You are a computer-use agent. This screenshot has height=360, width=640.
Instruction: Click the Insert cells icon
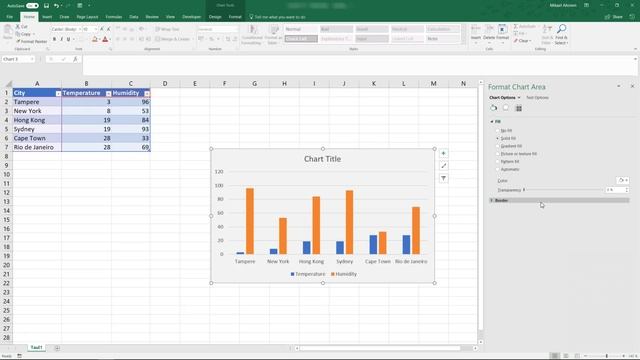pos(476,33)
